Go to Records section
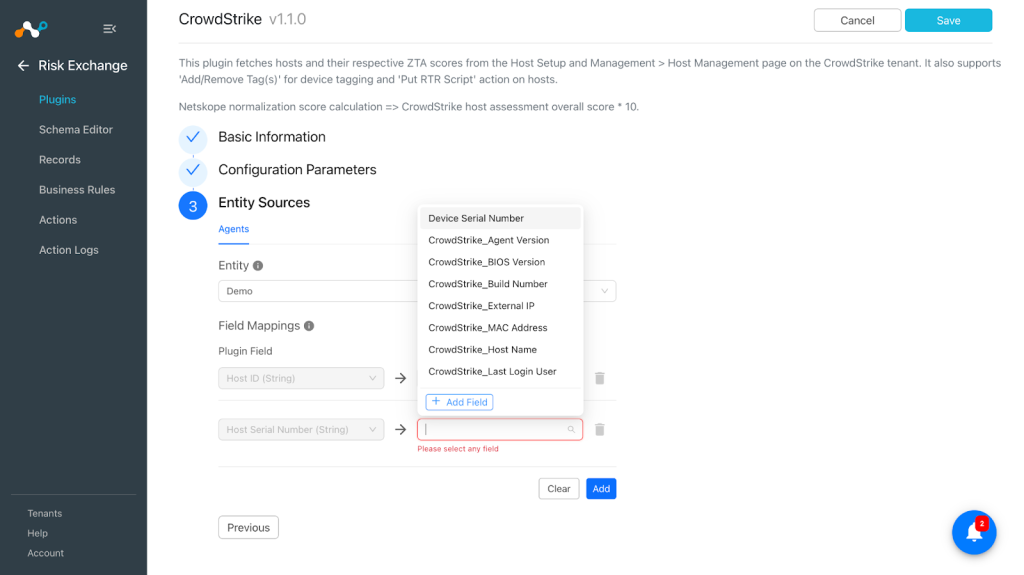Screen dimensions: 1024x575 (59, 159)
